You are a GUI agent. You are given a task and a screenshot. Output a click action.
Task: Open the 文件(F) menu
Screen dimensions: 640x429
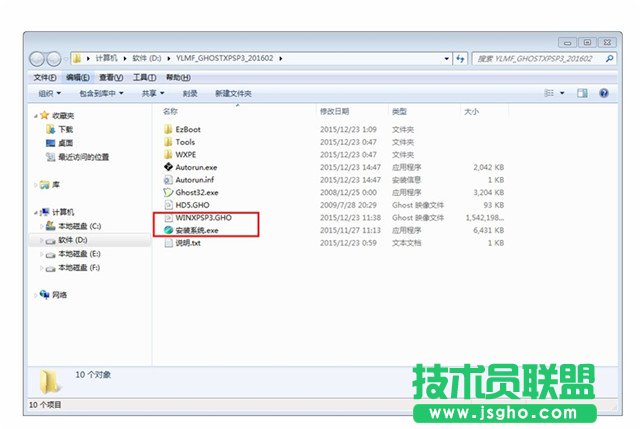45,77
